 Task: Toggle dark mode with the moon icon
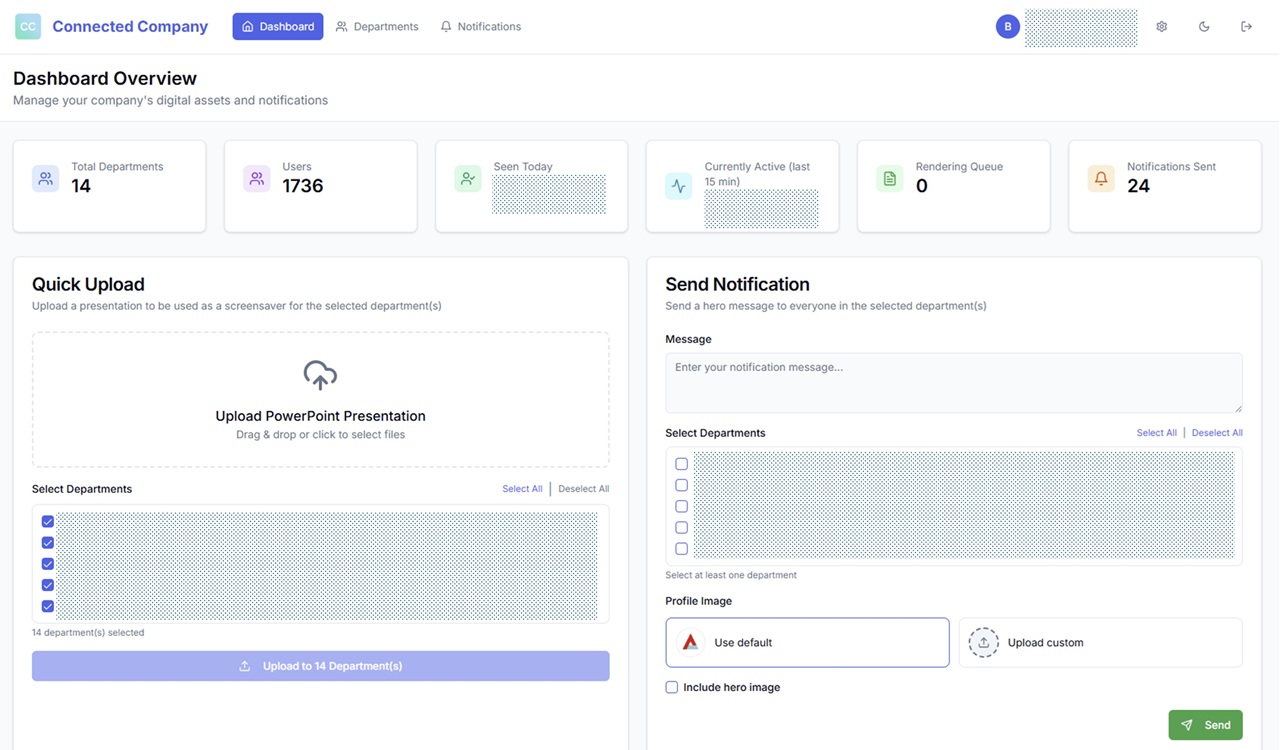(1204, 27)
